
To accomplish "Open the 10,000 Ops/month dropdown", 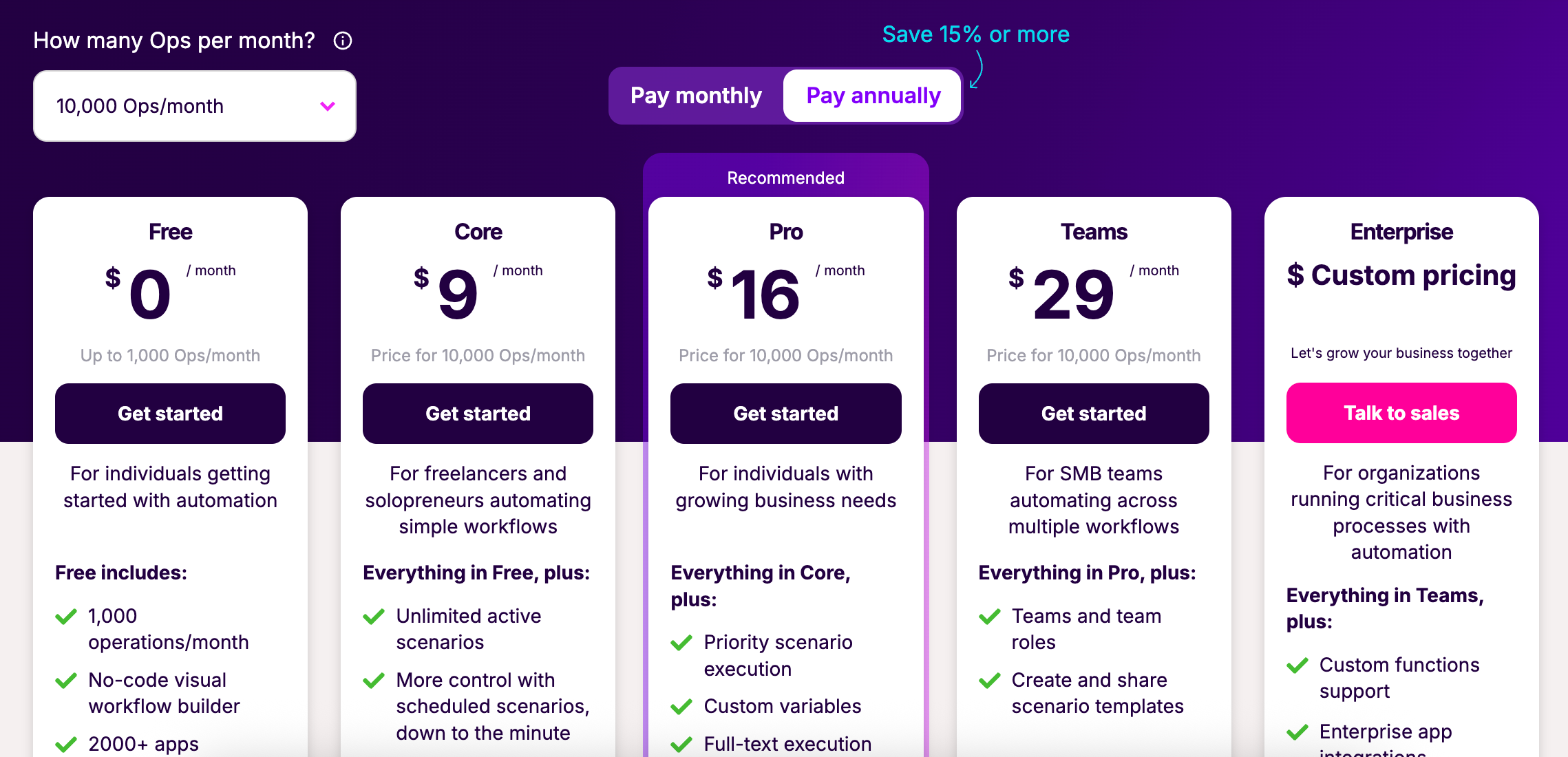I will click(x=195, y=106).
